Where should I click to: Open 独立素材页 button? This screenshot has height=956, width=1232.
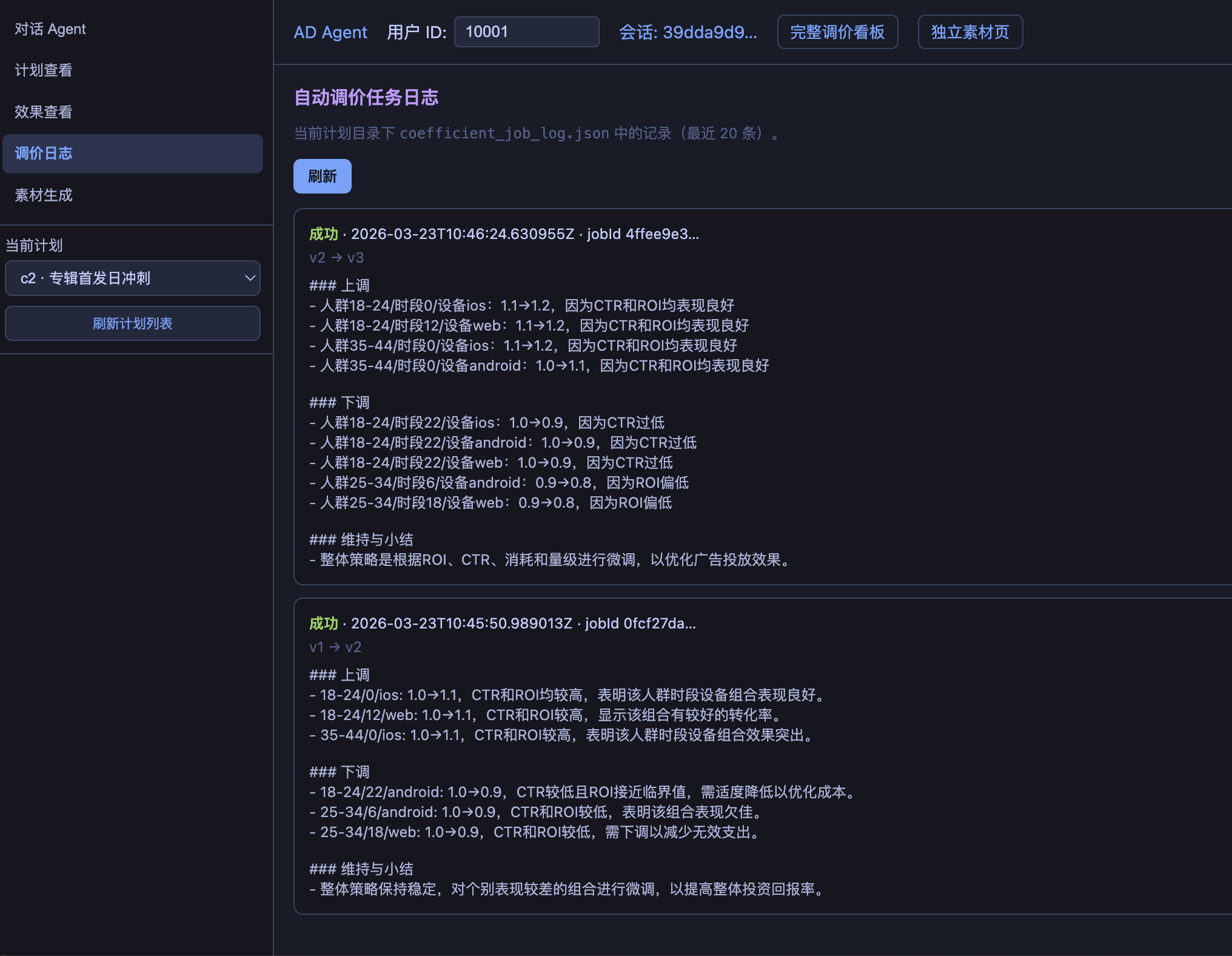[970, 32]
